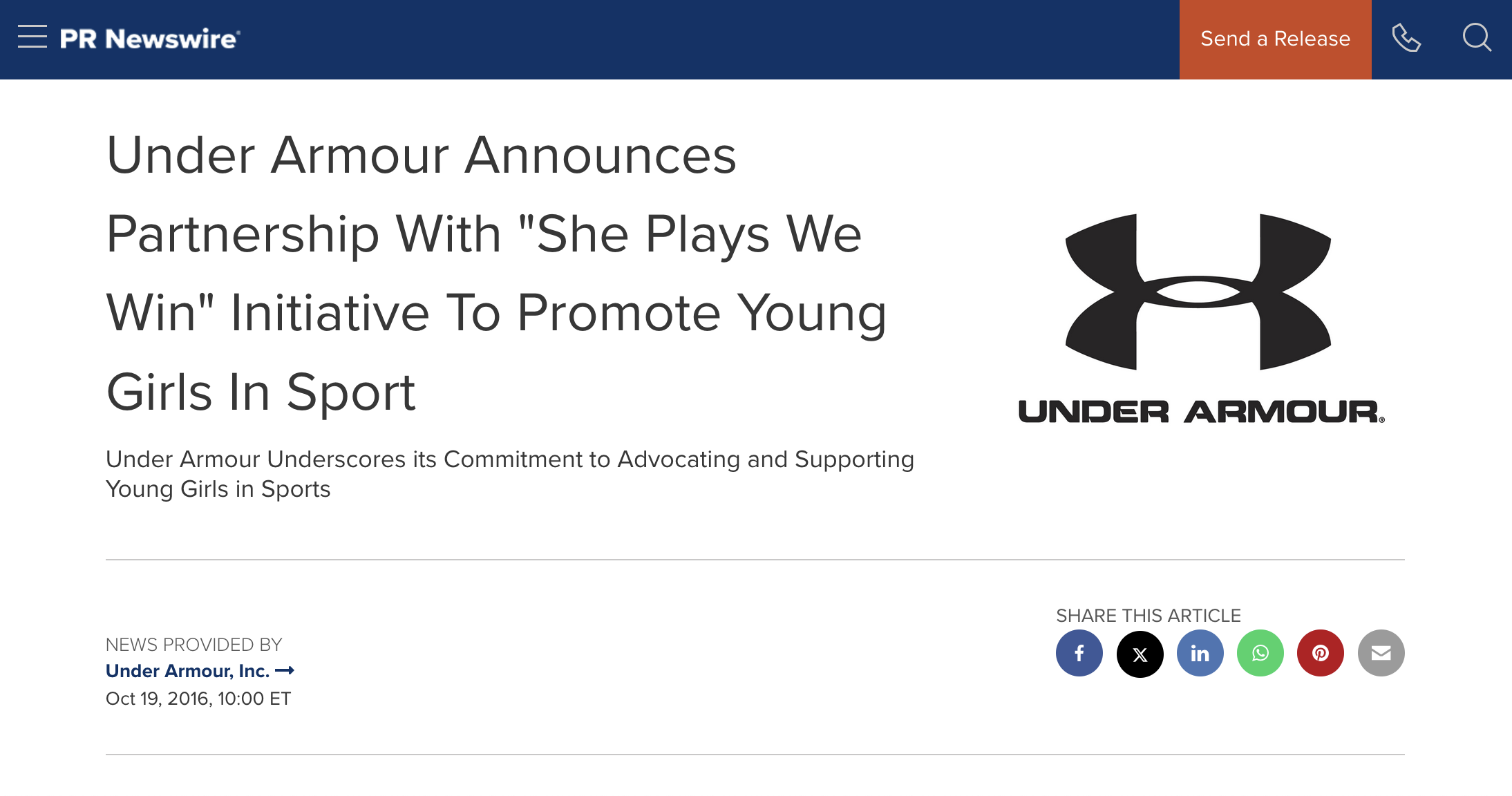Screen dimensions: 1512x796
Task: Click the arrow beside Under Armour, Inc.
Action: (285, 670)
